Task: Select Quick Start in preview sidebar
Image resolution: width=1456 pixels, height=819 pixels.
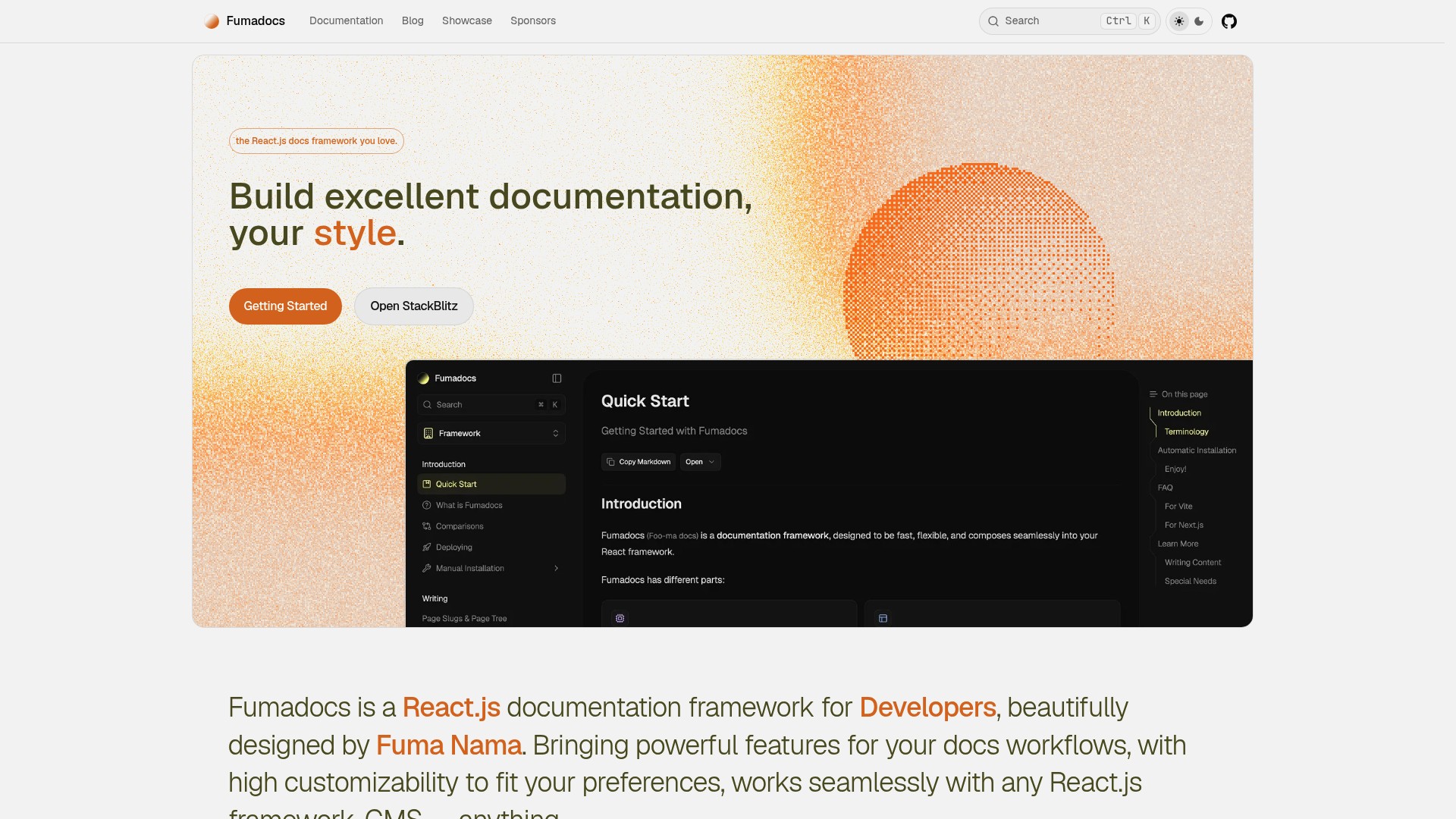Action: [x=491, y=484]
